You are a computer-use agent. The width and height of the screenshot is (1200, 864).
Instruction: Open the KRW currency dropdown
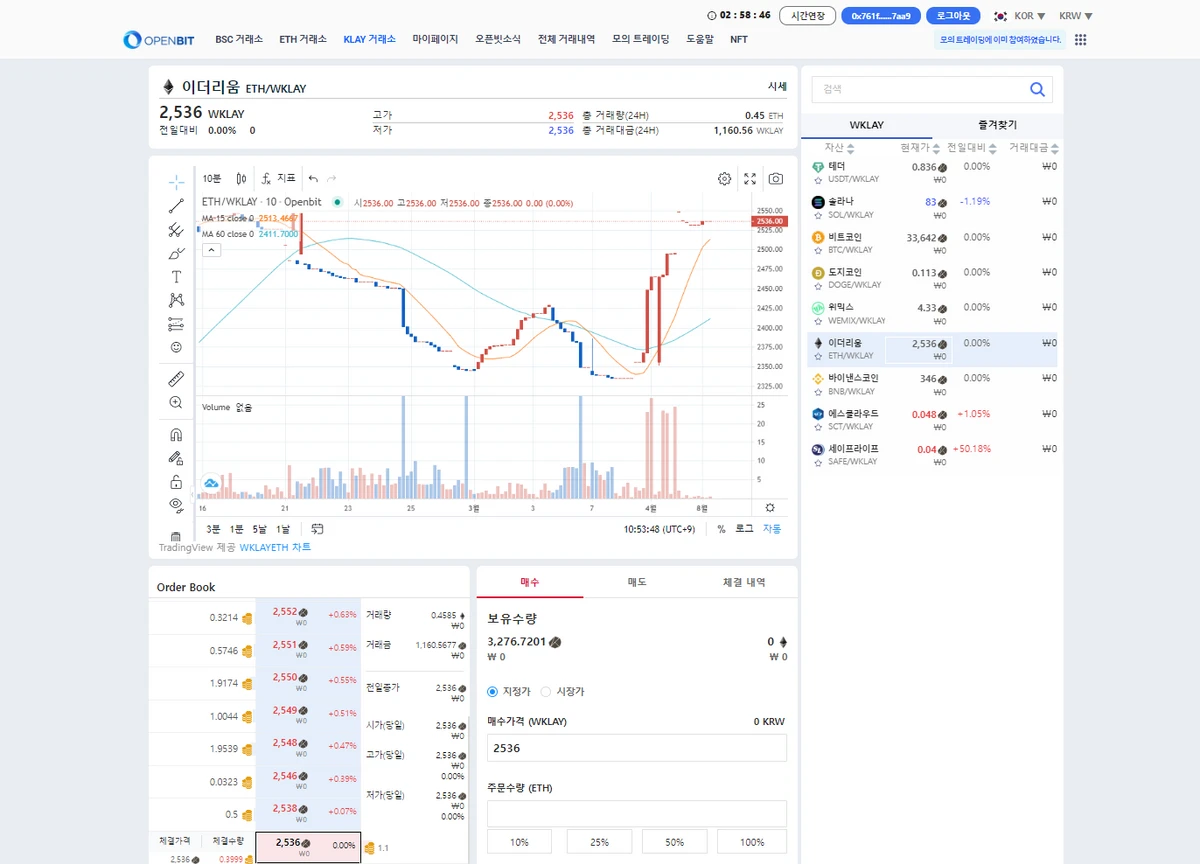coord(1075,16)
